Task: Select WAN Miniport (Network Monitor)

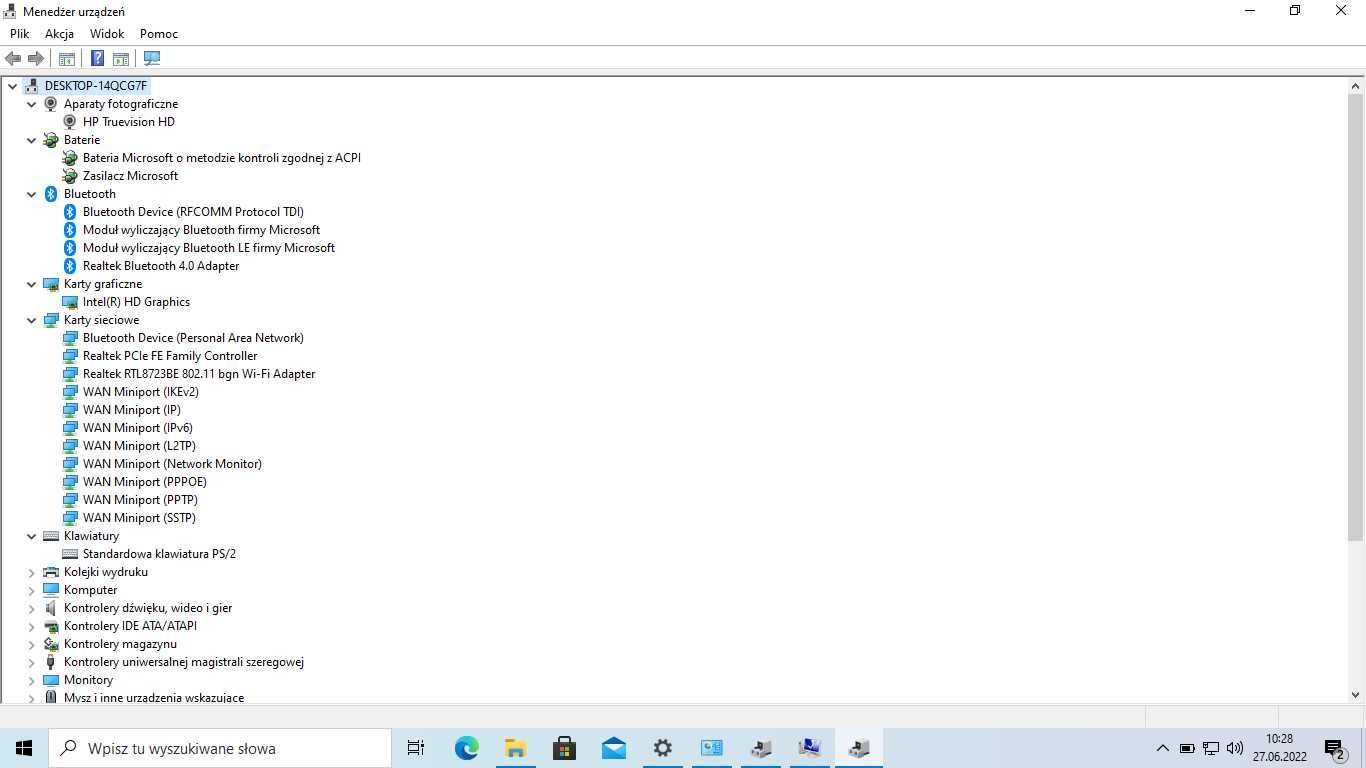Action: [172, 464]
